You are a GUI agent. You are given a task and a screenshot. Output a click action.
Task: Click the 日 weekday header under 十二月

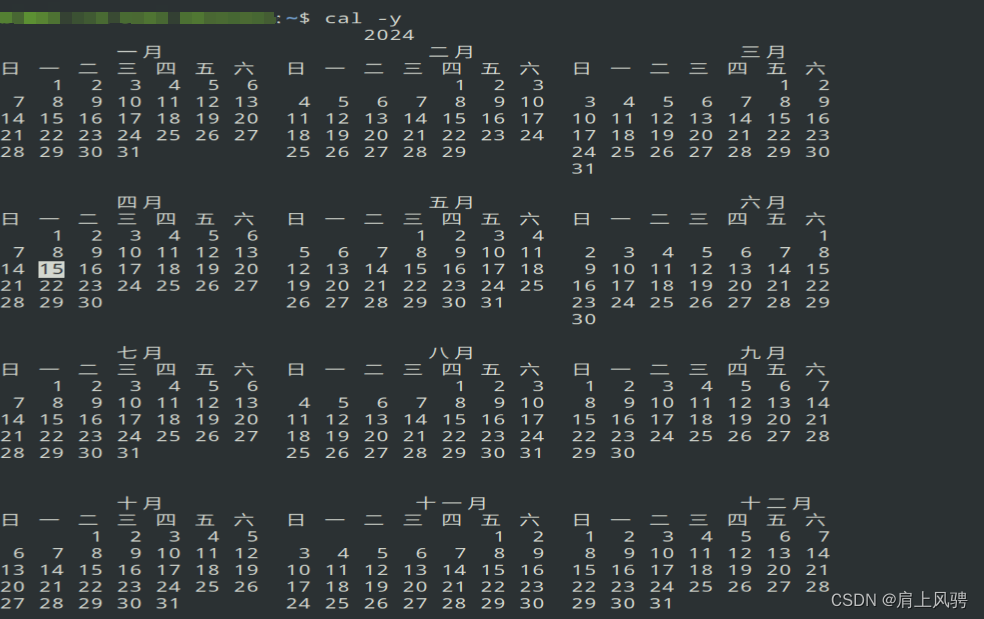click(582, 520)
